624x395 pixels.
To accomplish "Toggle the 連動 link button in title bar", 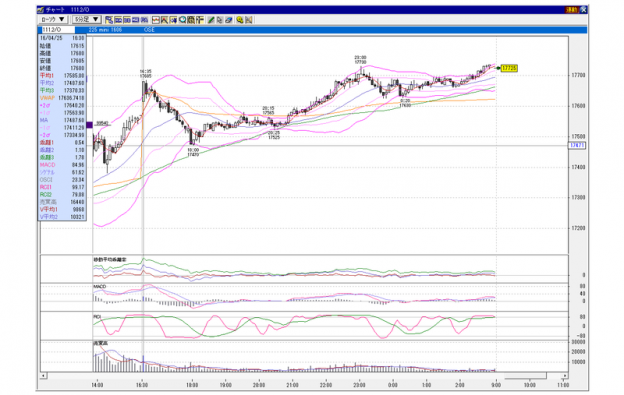I will tap(572, 10).
